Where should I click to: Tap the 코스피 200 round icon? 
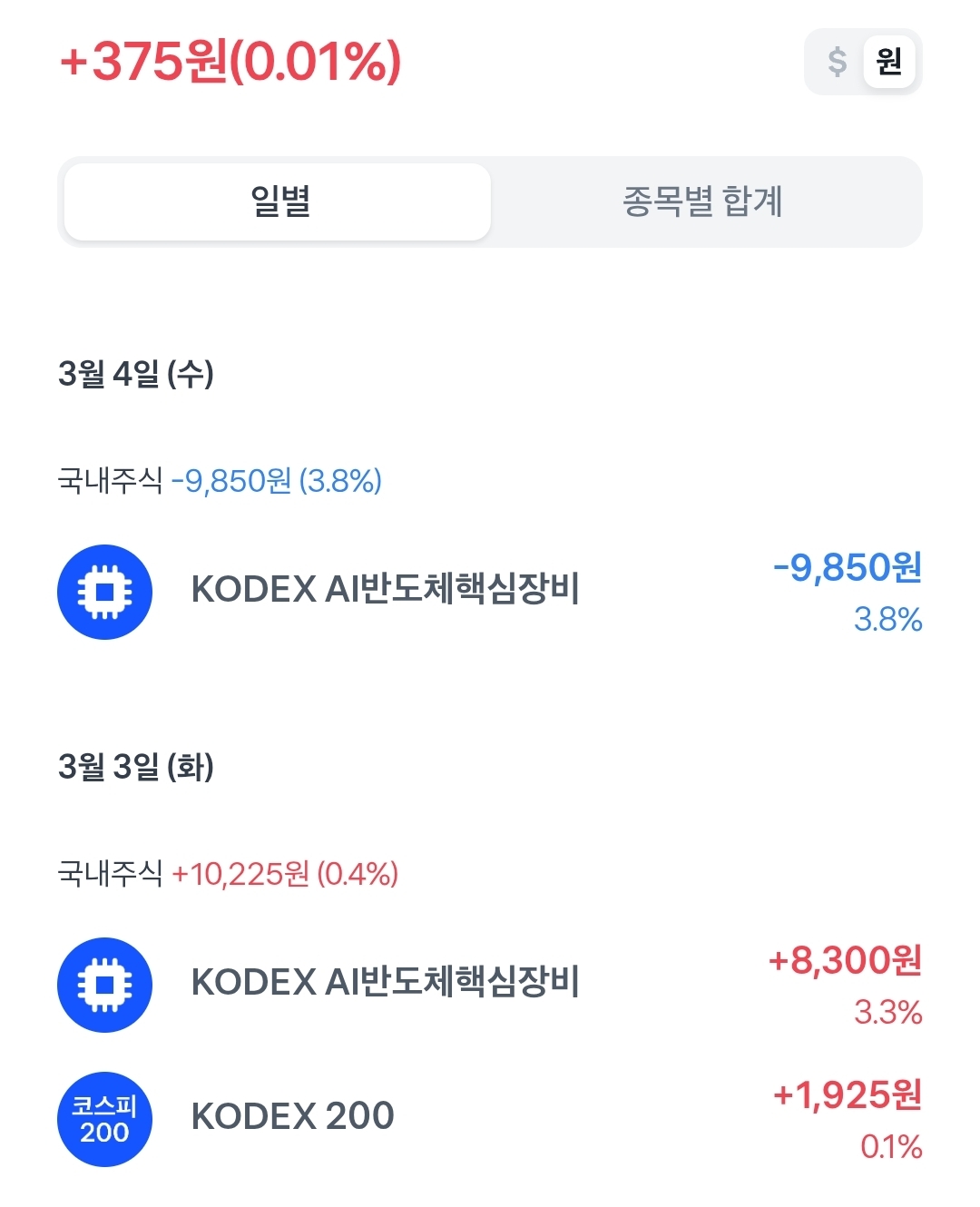pos(104,1119)
